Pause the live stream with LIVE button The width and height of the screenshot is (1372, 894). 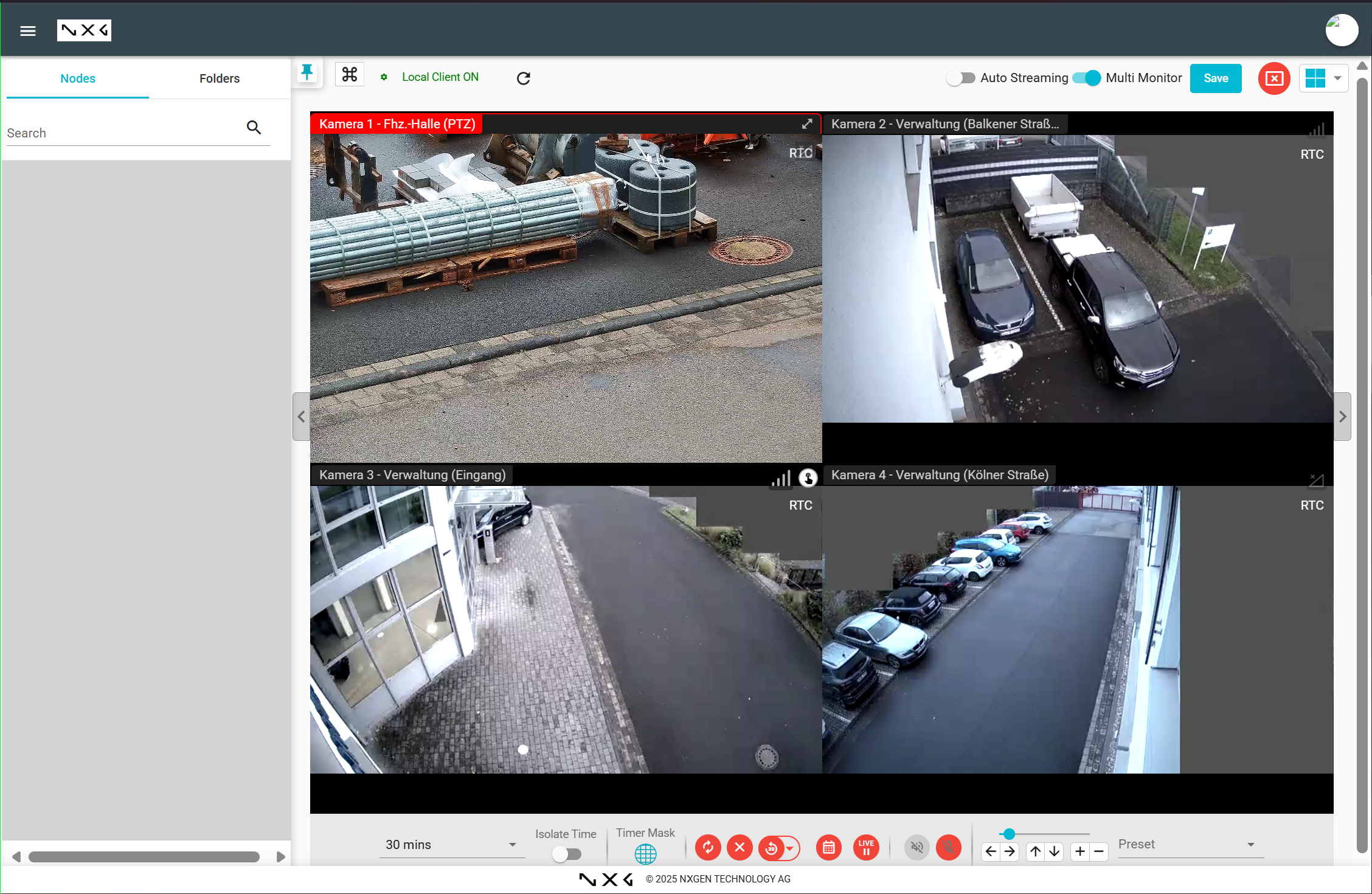(866, 848)
